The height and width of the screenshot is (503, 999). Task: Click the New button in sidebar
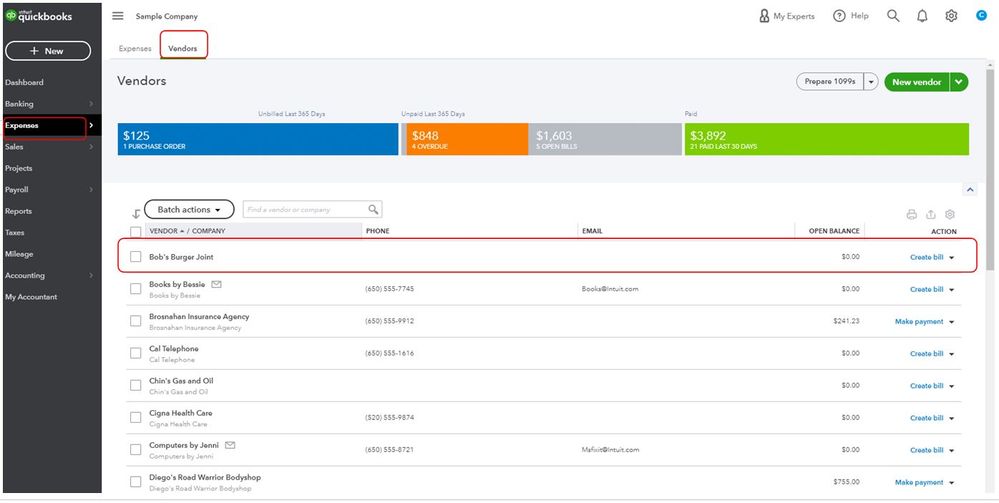pyautogui.click(x=48, y=51)
